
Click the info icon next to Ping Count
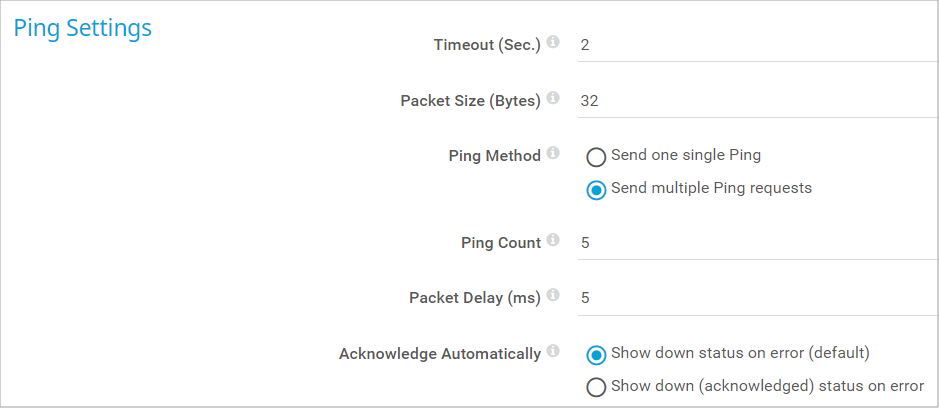[553, 241]
